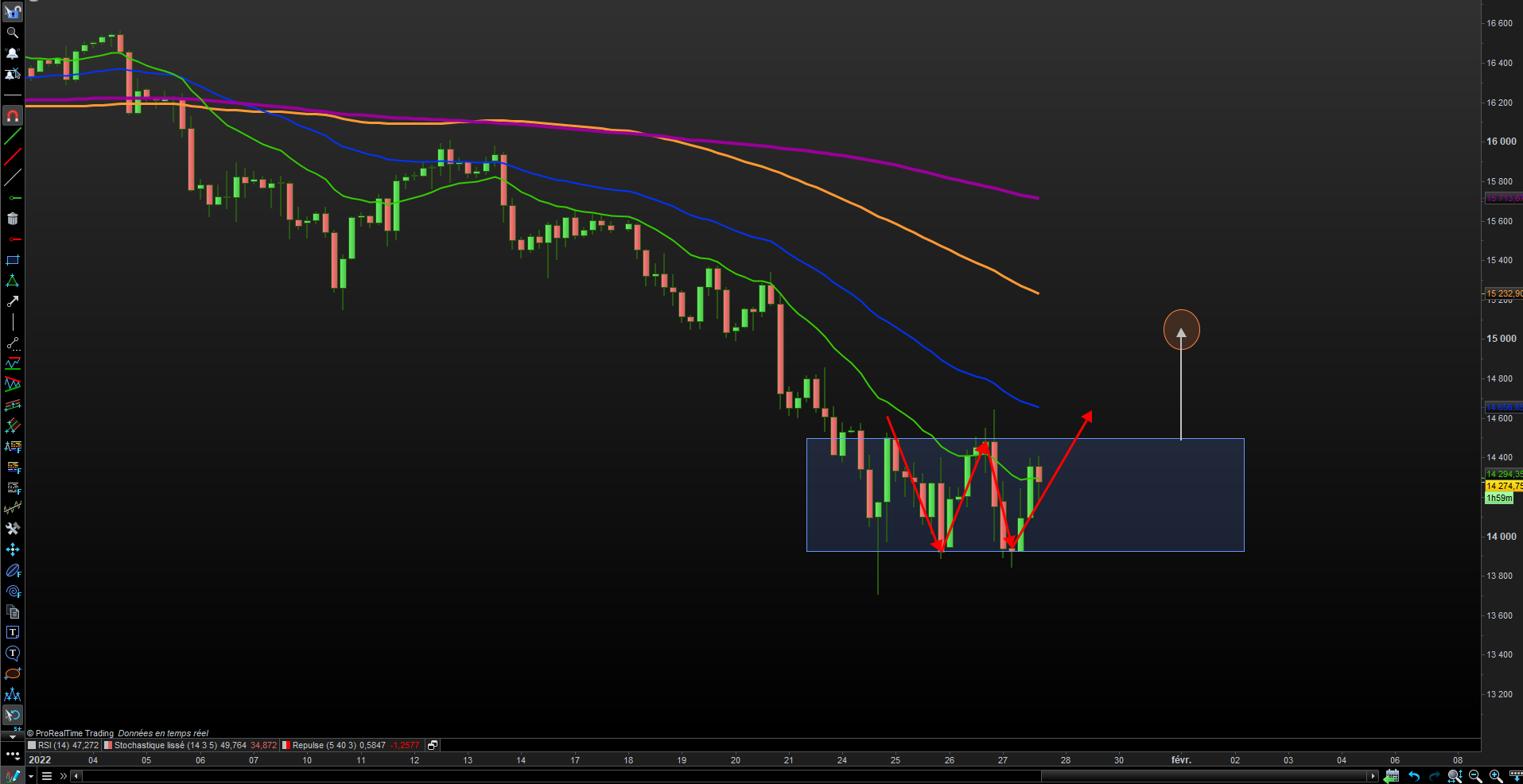Toggle the RSI (14) indicator checkbox
1523x784 pixels.
32,745
